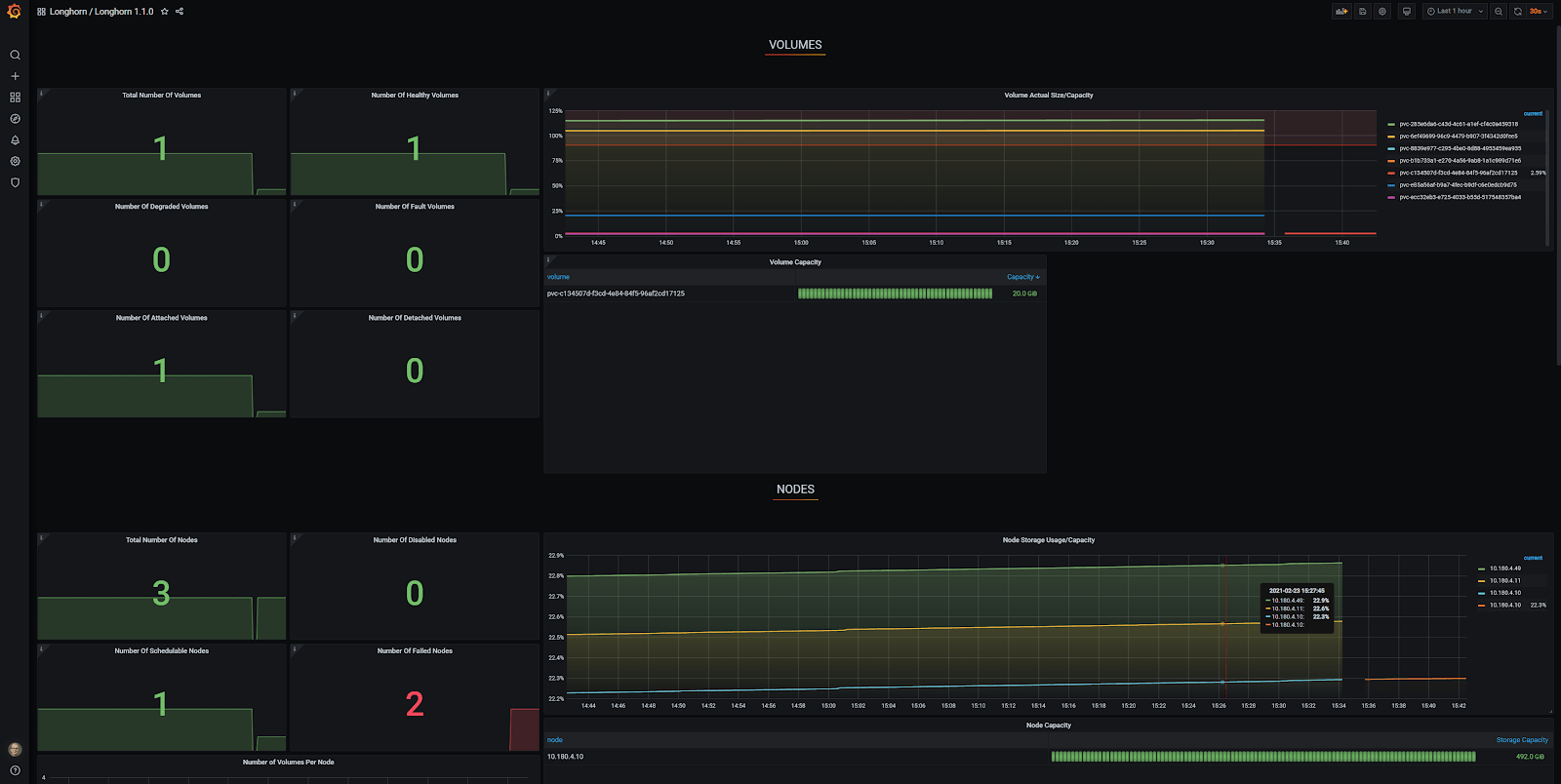
Task: Open the Longhorn folder breadcrumb link
Action: click(x=68, y=12)
